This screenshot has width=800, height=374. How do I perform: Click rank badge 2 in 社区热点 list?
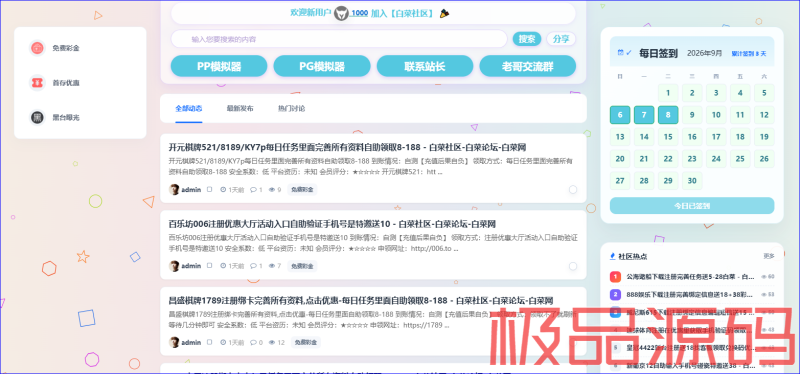pyautogui.click(x=615, y=294)
